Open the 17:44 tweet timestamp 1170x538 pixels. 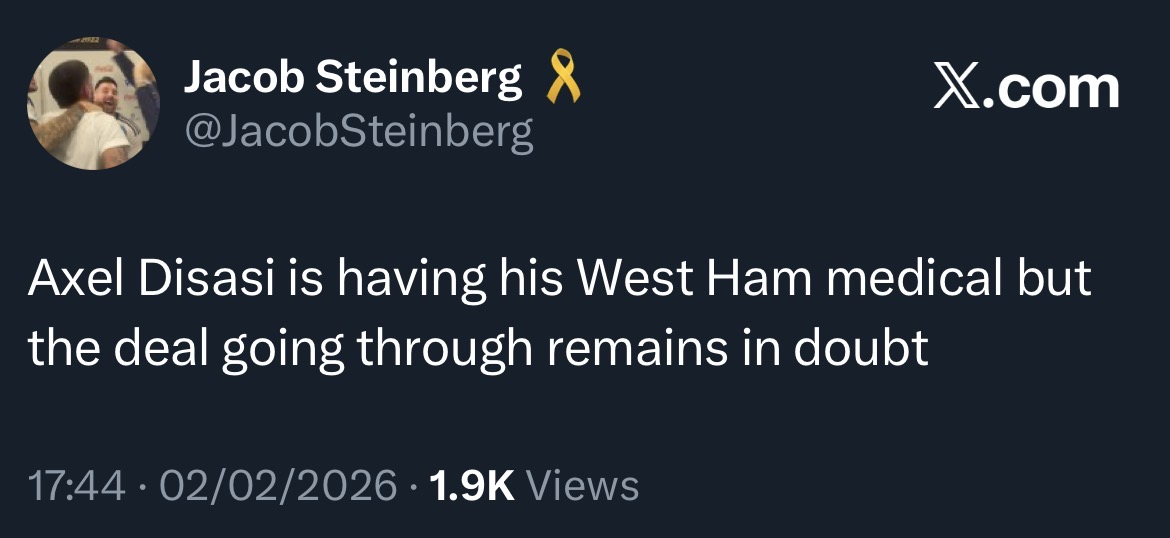point(76,486)
